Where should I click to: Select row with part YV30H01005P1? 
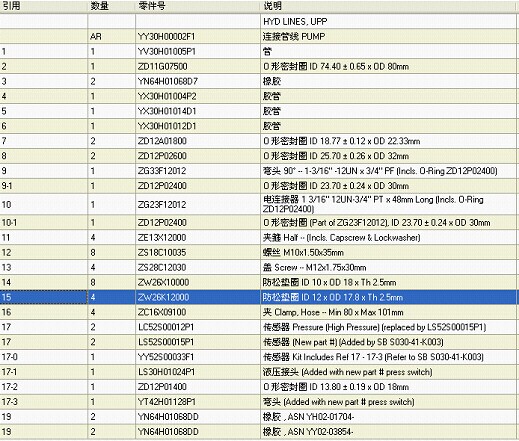pos(259,52)
